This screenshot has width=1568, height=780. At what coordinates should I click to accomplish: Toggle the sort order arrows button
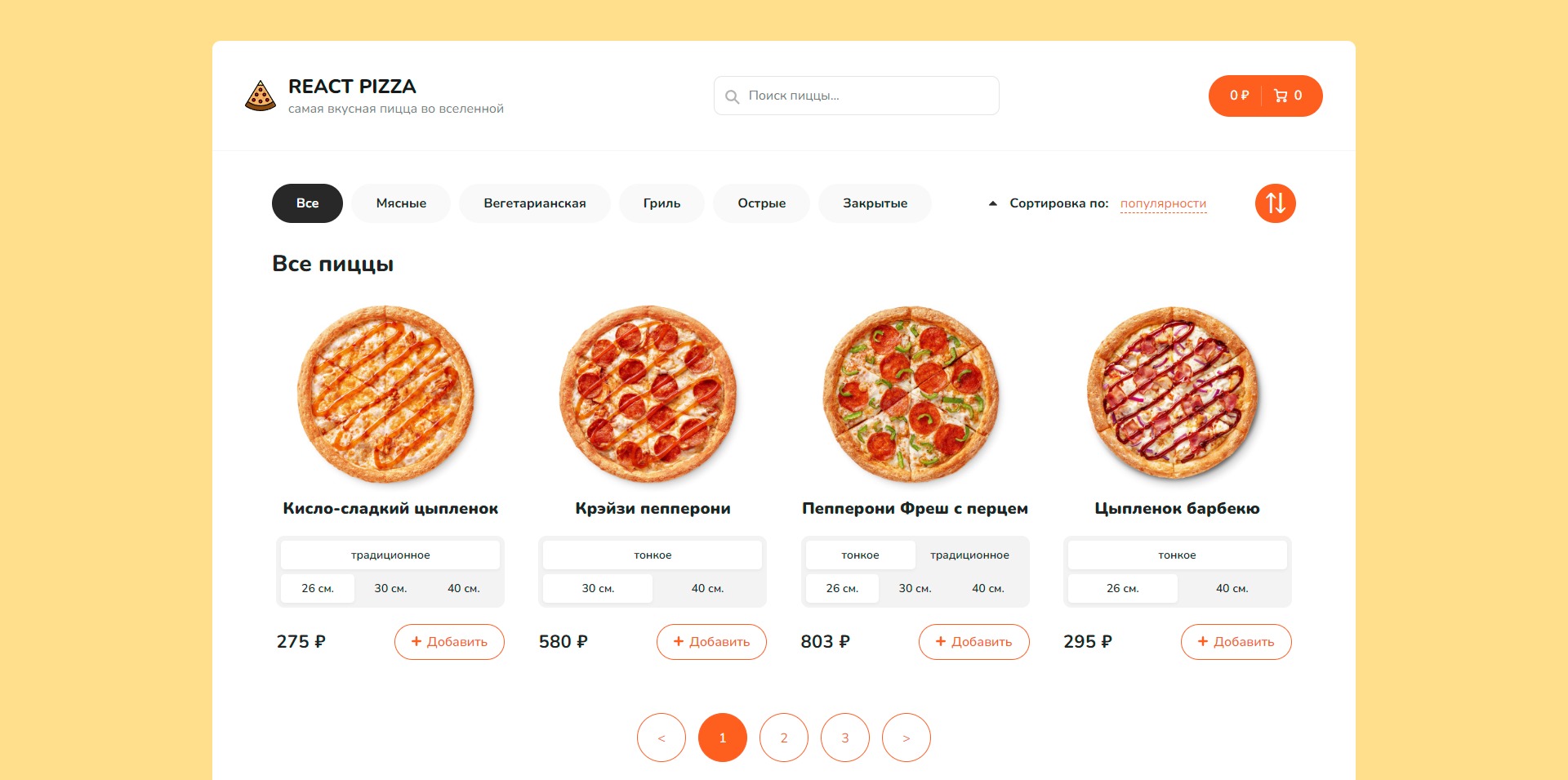1275,203
